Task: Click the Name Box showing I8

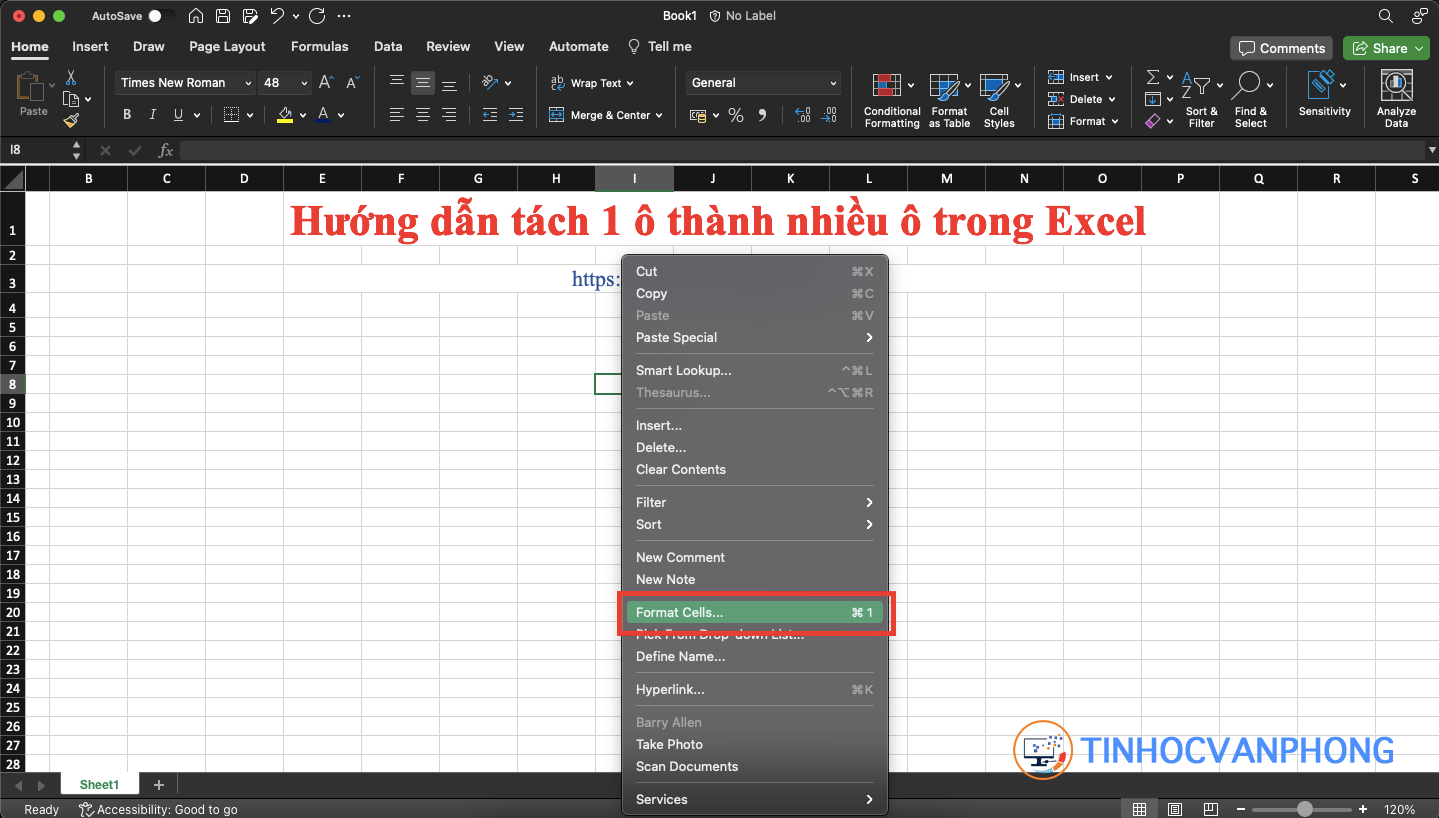Action: click(x=37, y=150)
